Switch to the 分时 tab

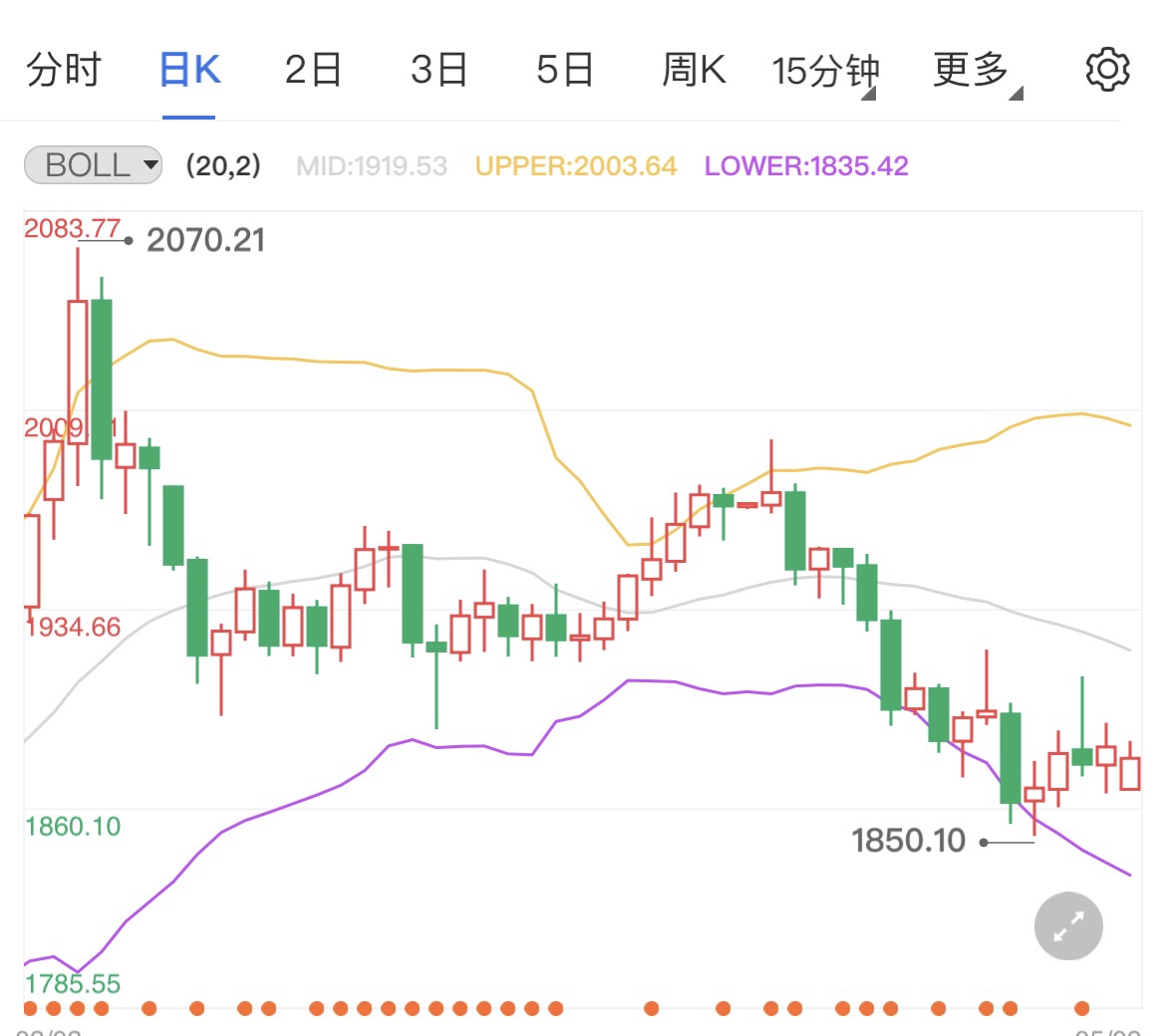(x=63, y=70)
